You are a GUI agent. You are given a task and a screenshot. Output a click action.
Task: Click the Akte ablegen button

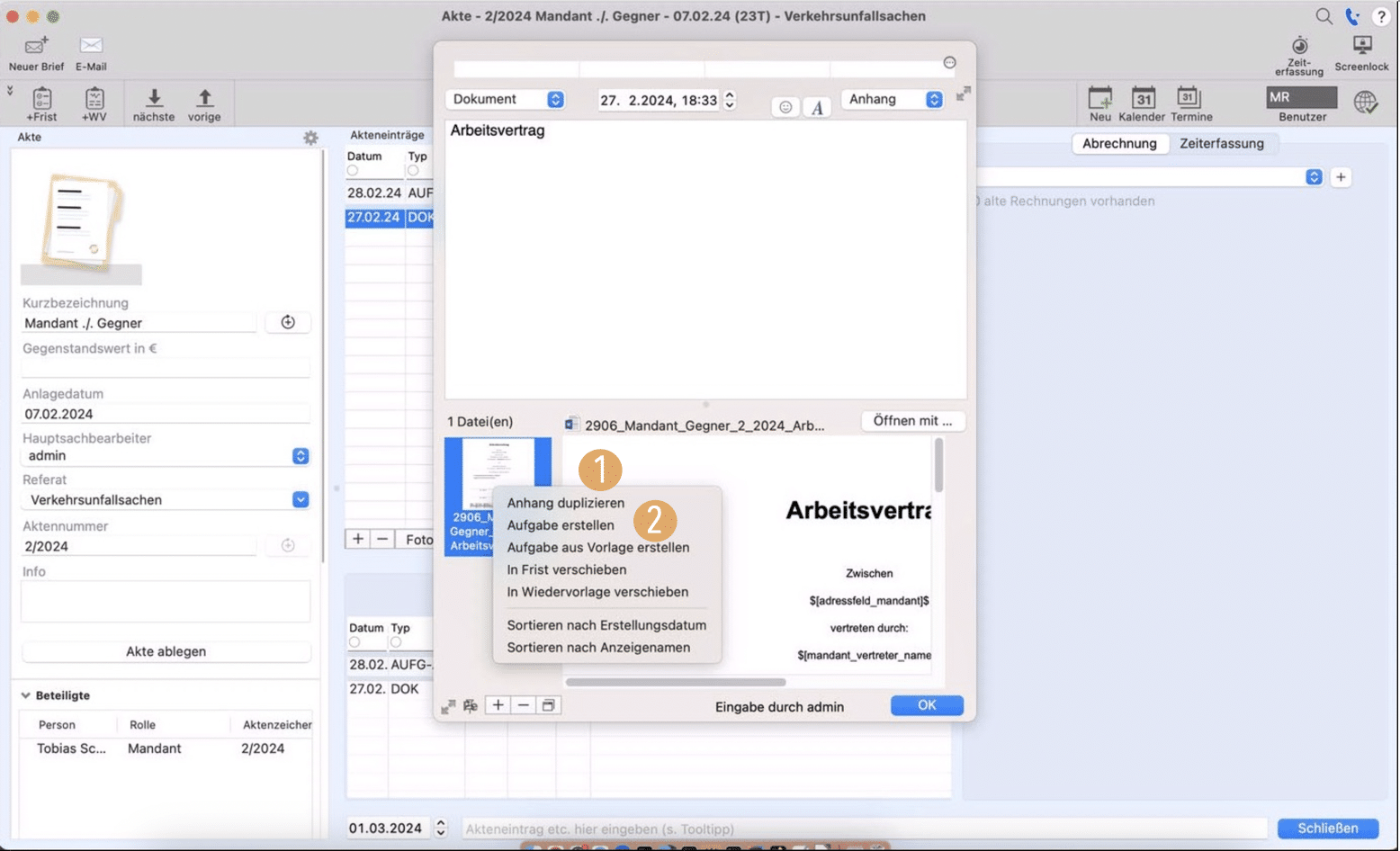point(166,651)
